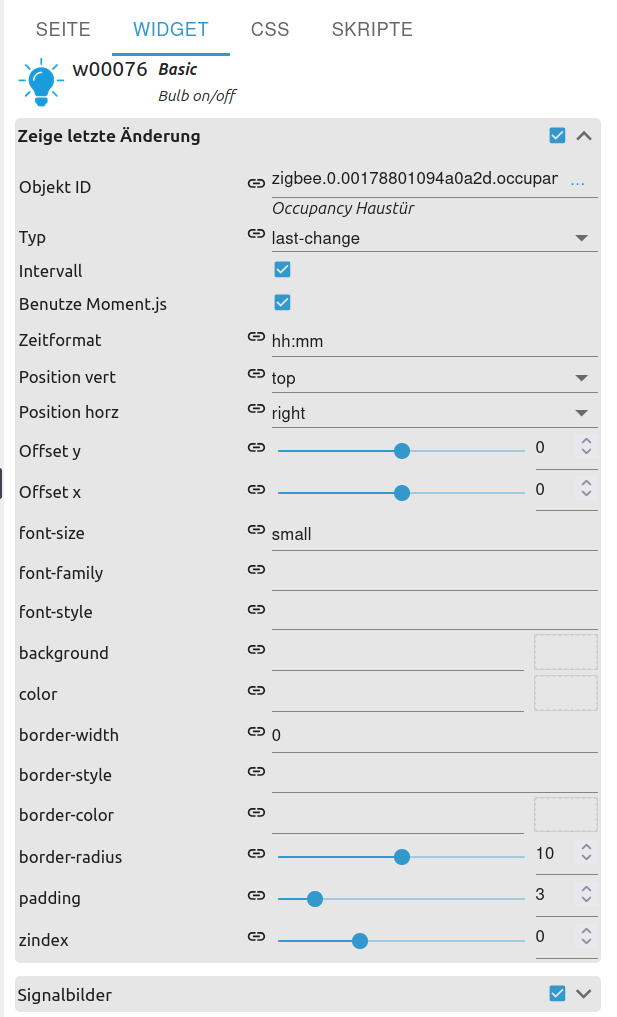Click the three-dots button to select Objekt ID
617x1017 pixels.
click(x=577, y=182)
